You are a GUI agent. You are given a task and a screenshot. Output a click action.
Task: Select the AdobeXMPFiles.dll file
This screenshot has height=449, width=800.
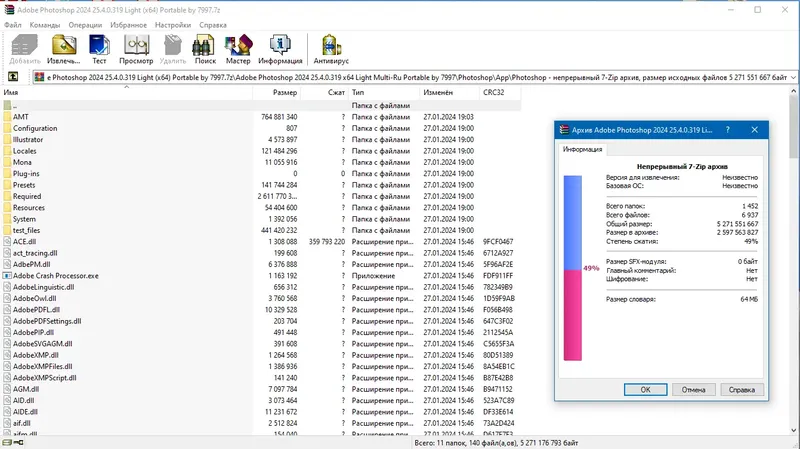pyautogui.click(x=261, y=366)
